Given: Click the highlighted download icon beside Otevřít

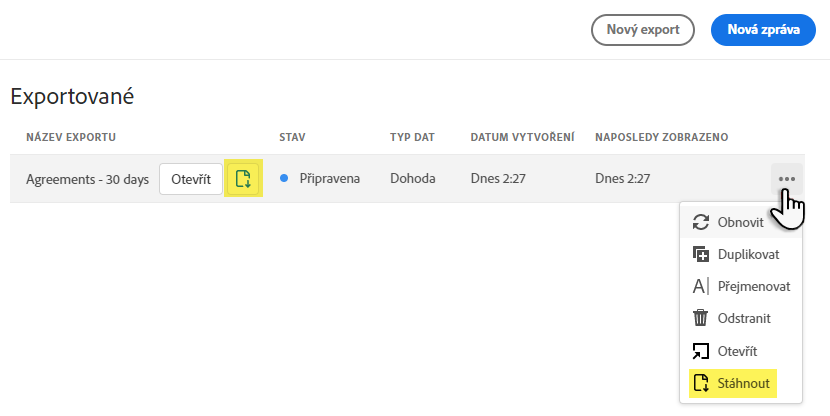Looking at the screenshot, I should point(243,179).
